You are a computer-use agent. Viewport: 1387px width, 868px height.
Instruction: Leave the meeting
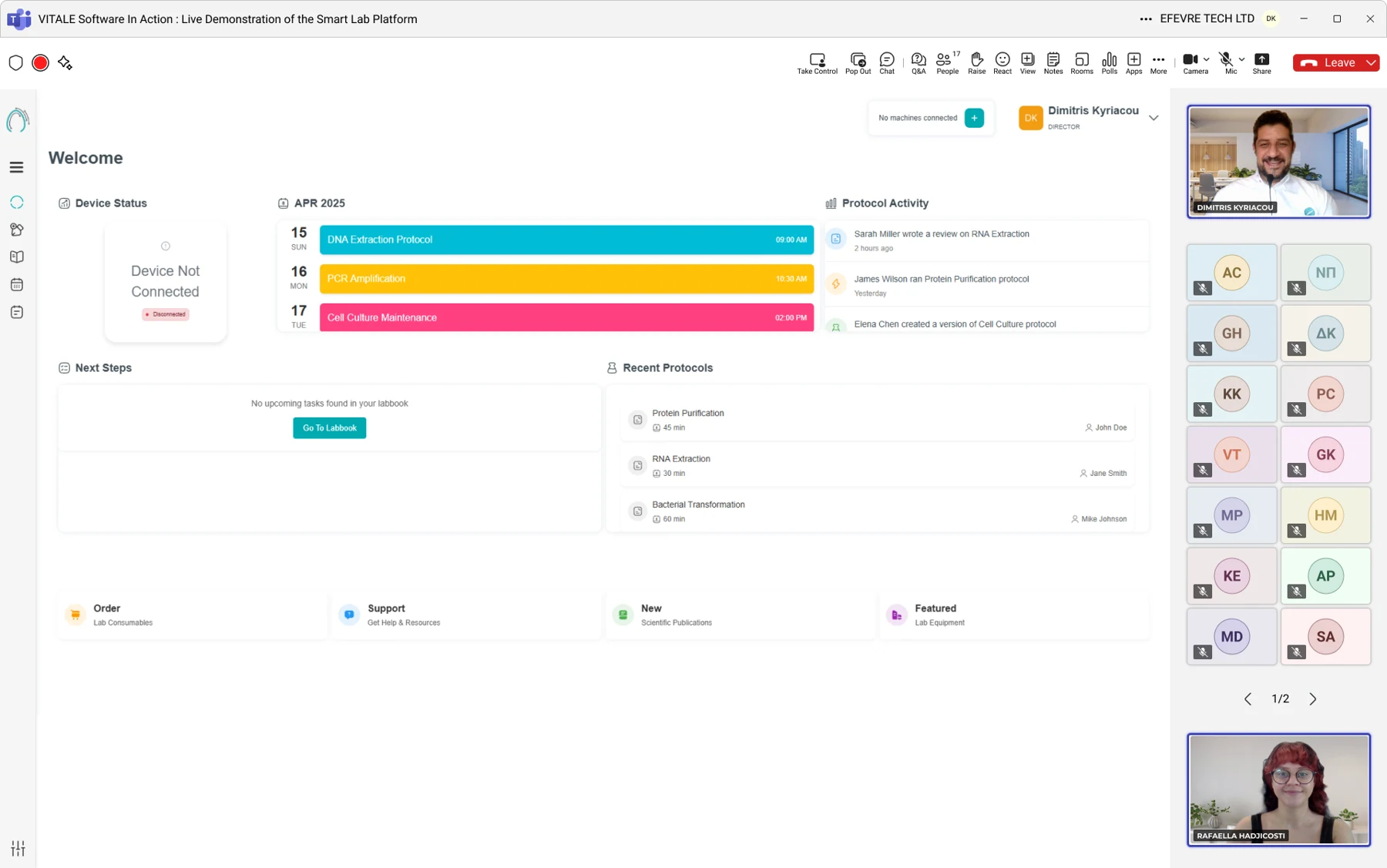pyautogui.click(x=1328, y=63)
